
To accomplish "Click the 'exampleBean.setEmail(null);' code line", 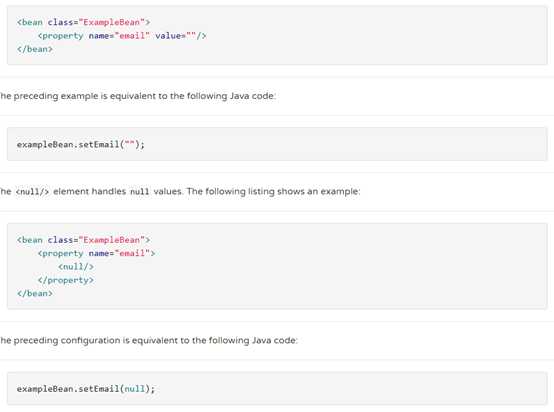I will click(86, 389).
